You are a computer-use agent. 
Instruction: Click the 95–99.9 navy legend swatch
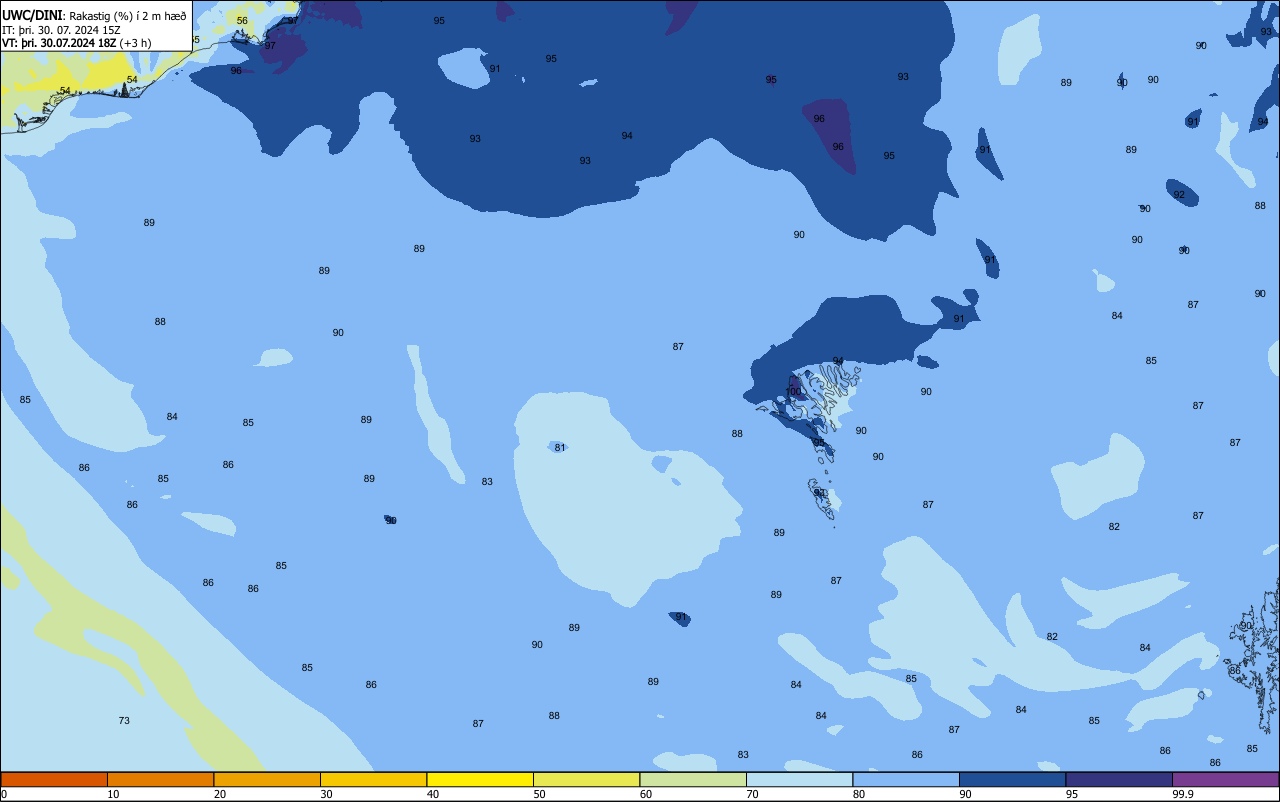[x=1119, y=779]
